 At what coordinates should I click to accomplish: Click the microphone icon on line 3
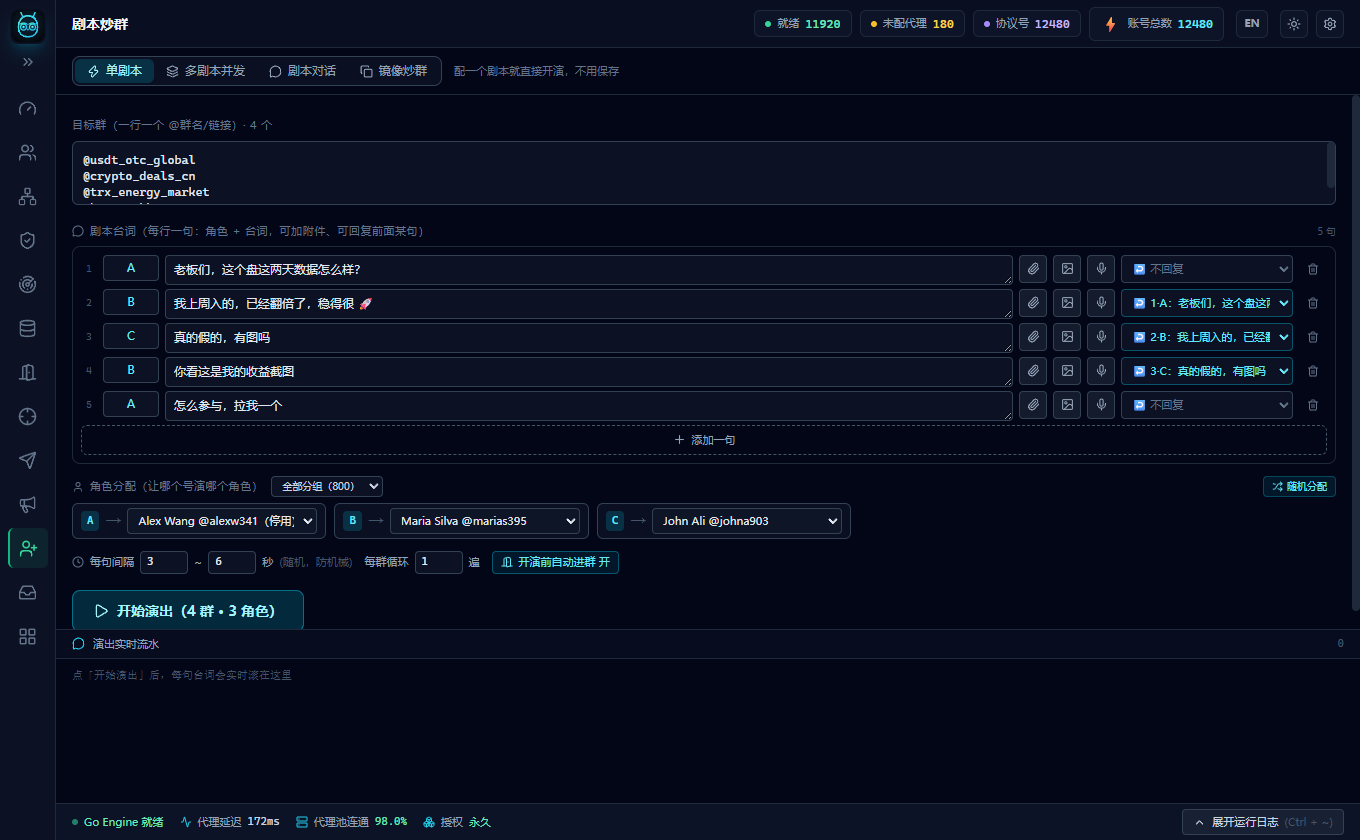(x=1101, y=337)
